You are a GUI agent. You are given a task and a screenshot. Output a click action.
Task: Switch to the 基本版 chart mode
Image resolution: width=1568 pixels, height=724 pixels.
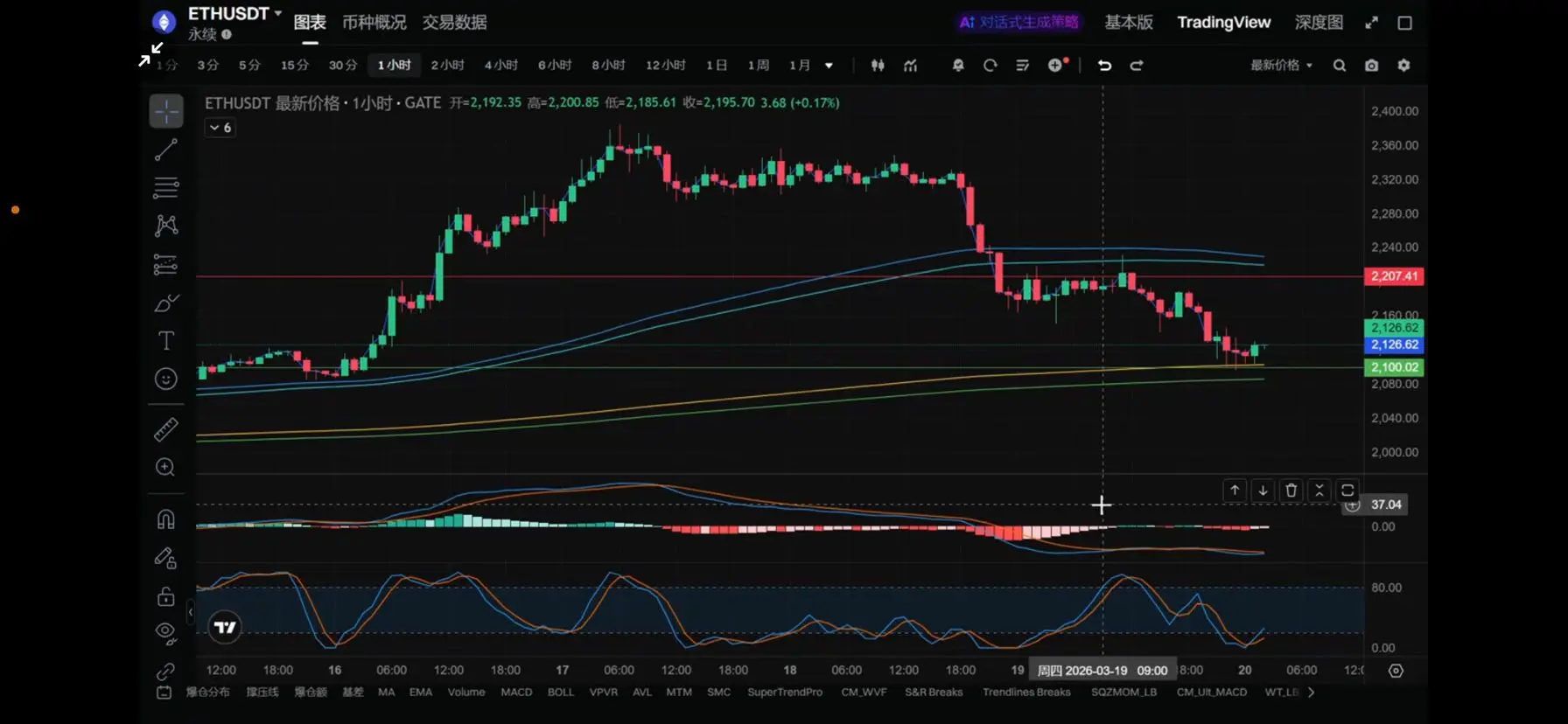click(x=1129, y=22)
